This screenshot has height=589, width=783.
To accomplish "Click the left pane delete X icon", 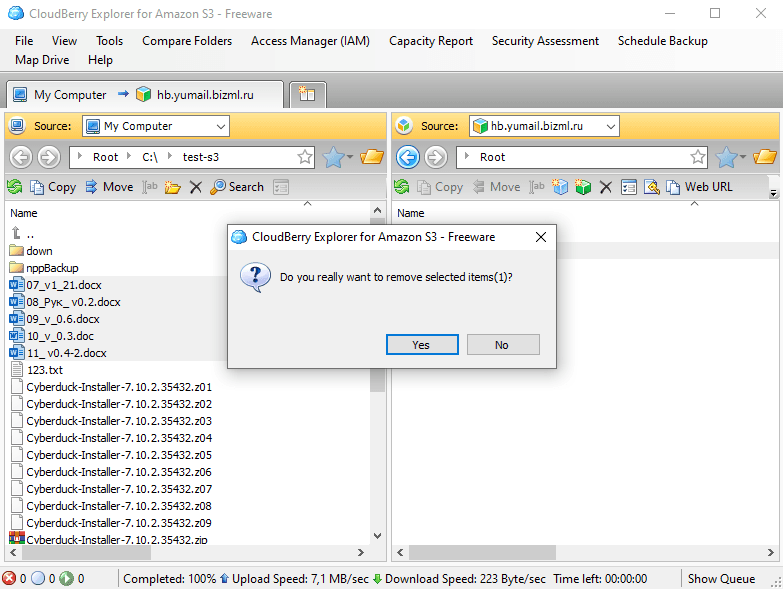I will click(x=196, y=187).
